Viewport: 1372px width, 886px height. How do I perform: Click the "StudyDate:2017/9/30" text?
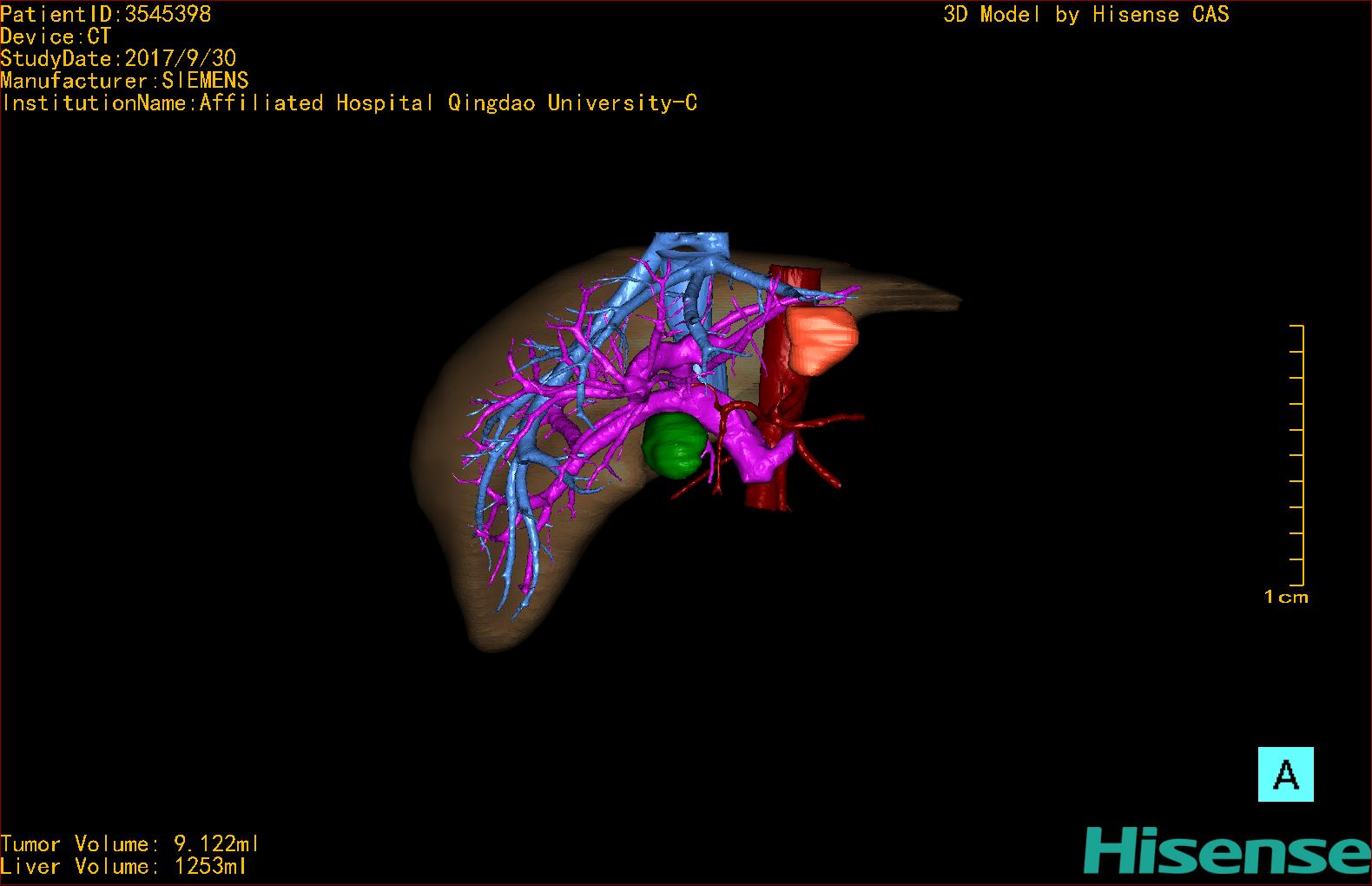tap(118, 58)
